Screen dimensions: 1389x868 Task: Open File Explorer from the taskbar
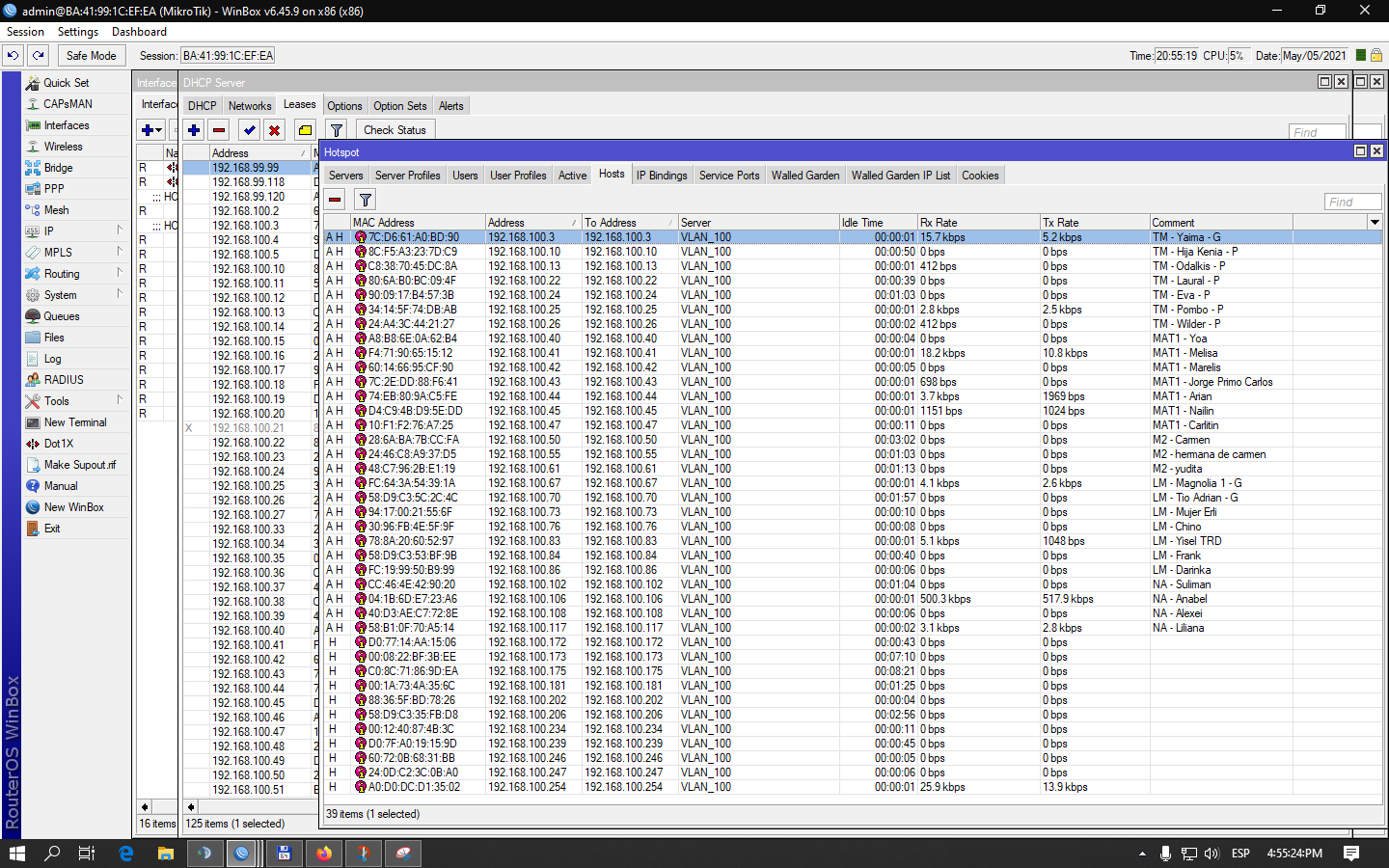[166, 854]
